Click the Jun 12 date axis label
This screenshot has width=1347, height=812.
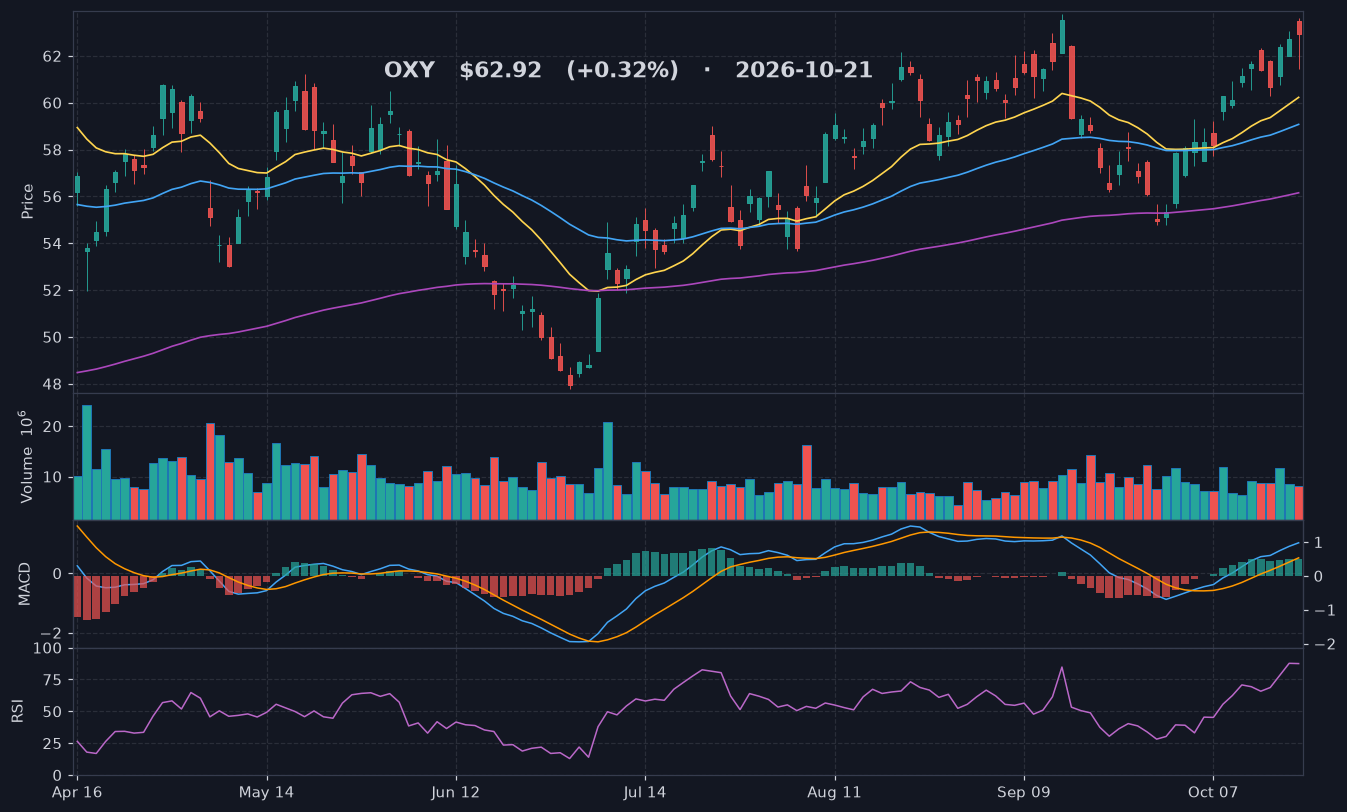455,792
